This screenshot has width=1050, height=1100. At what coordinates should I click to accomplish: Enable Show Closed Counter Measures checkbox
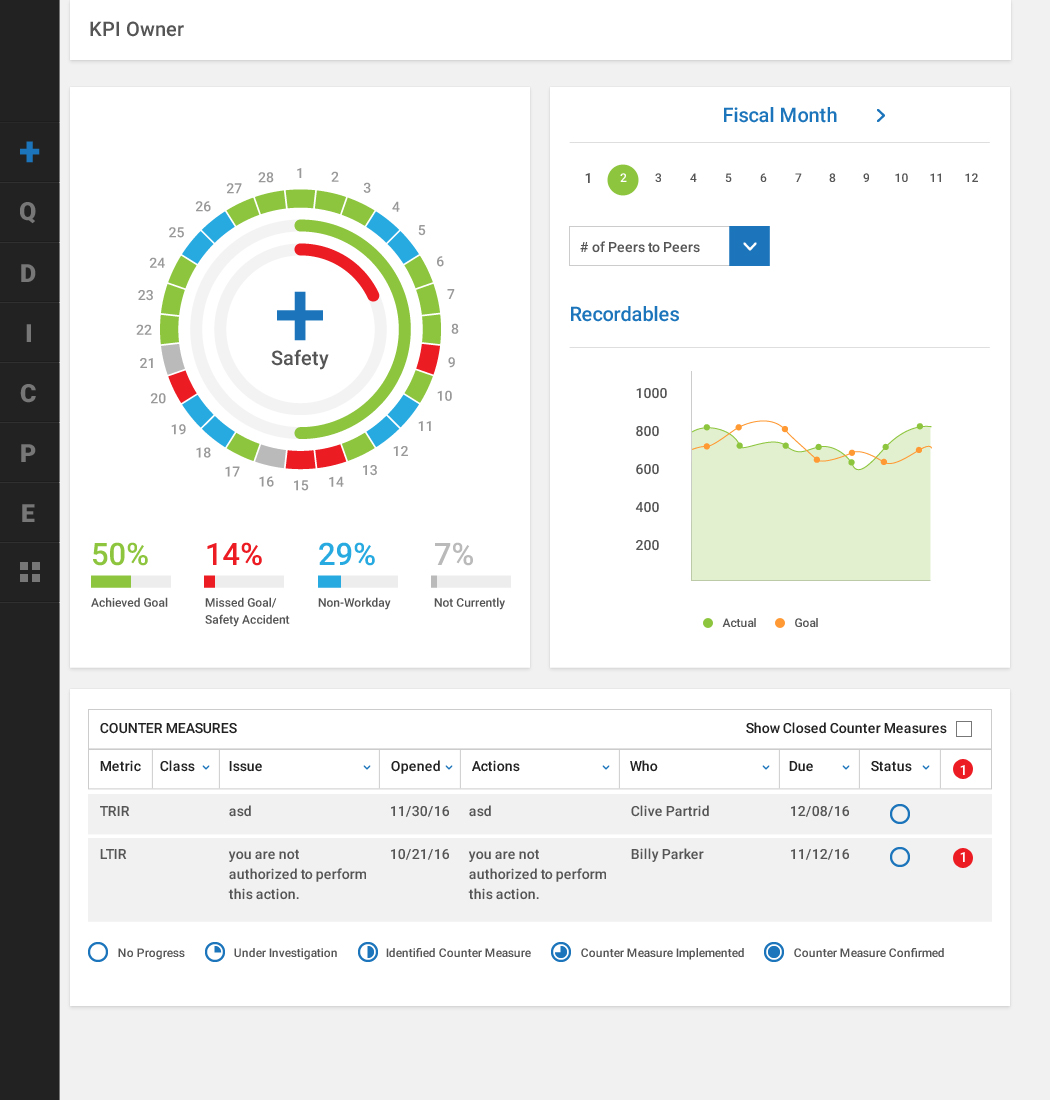(x=964, y=729)
